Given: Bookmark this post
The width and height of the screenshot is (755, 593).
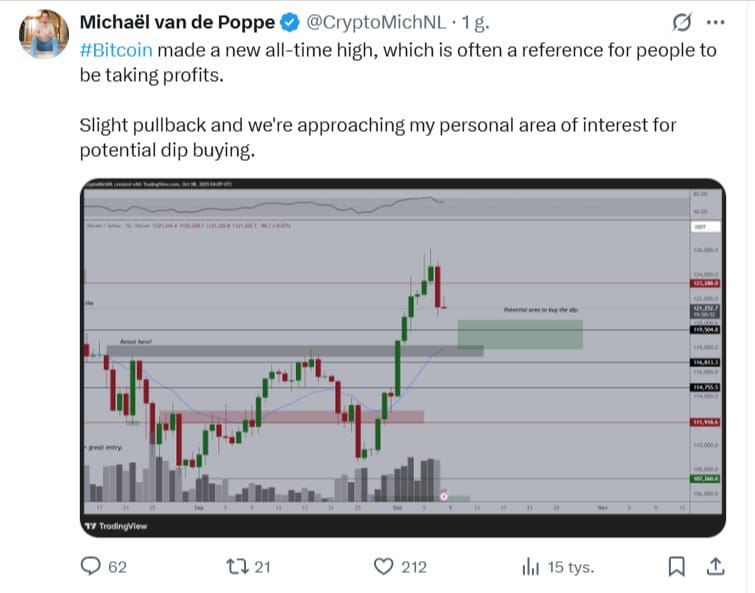Looking at the screenshot, I should pyautogui.click(x=677, y=566).
